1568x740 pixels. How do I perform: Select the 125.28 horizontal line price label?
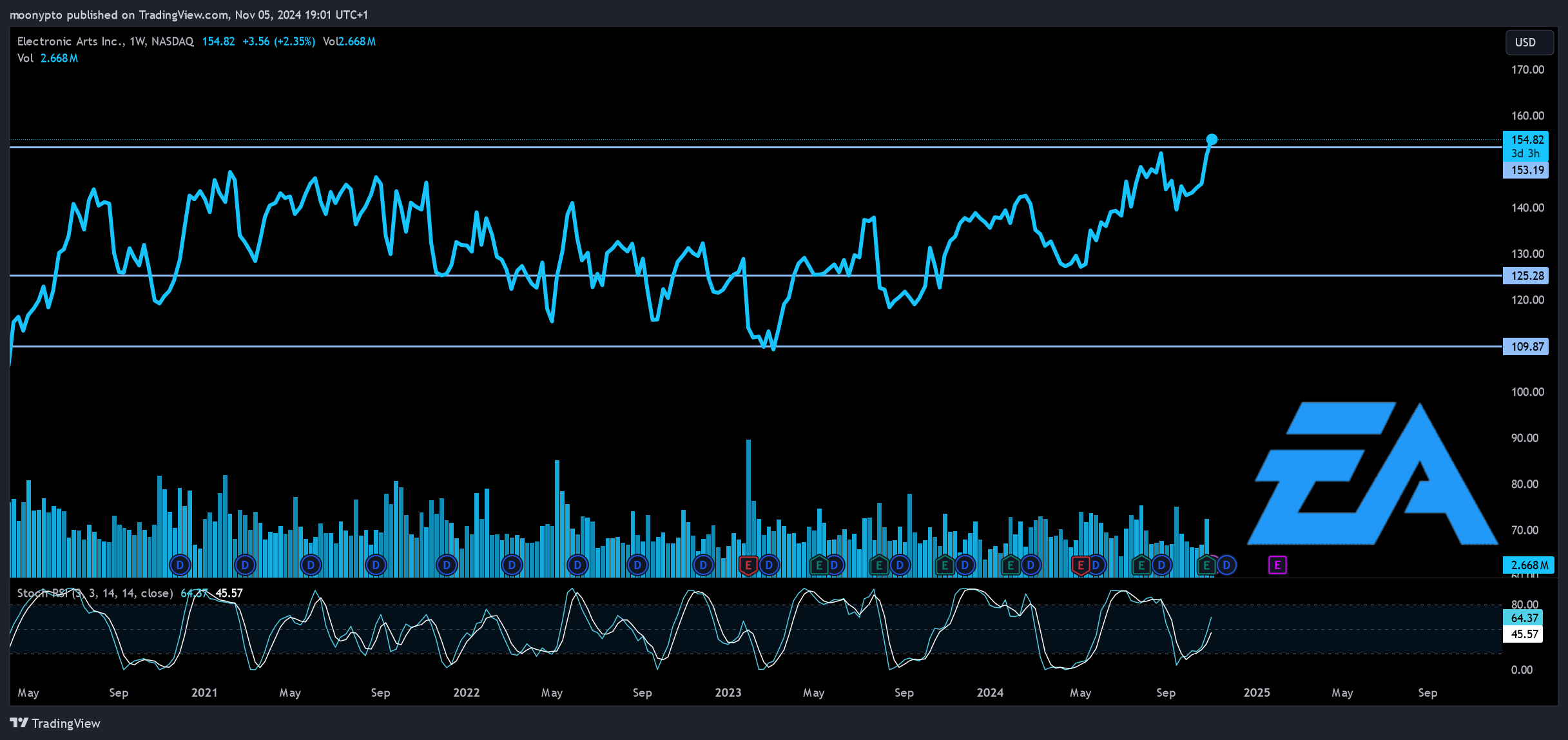pyautogui.click(x=1525, y=276)
